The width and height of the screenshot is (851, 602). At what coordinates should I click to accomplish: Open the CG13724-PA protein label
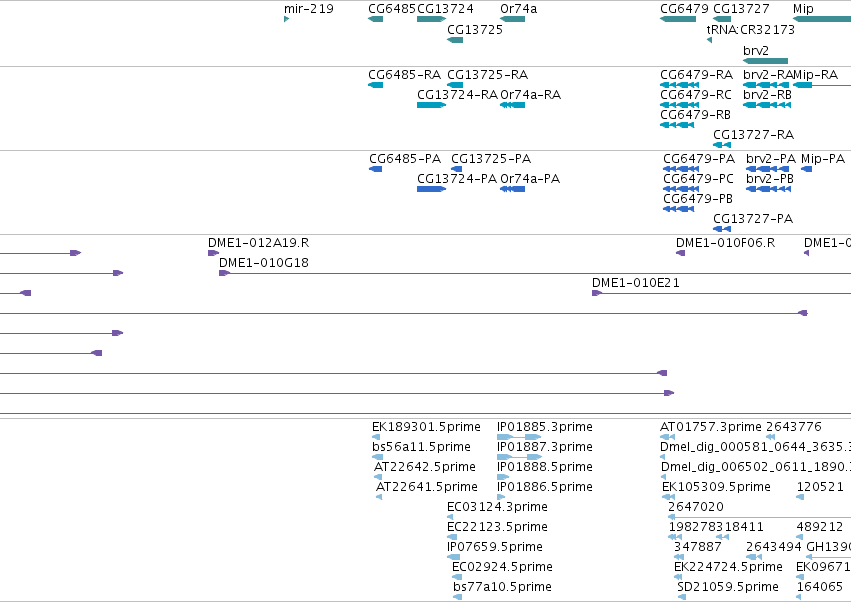click(457, 179)
